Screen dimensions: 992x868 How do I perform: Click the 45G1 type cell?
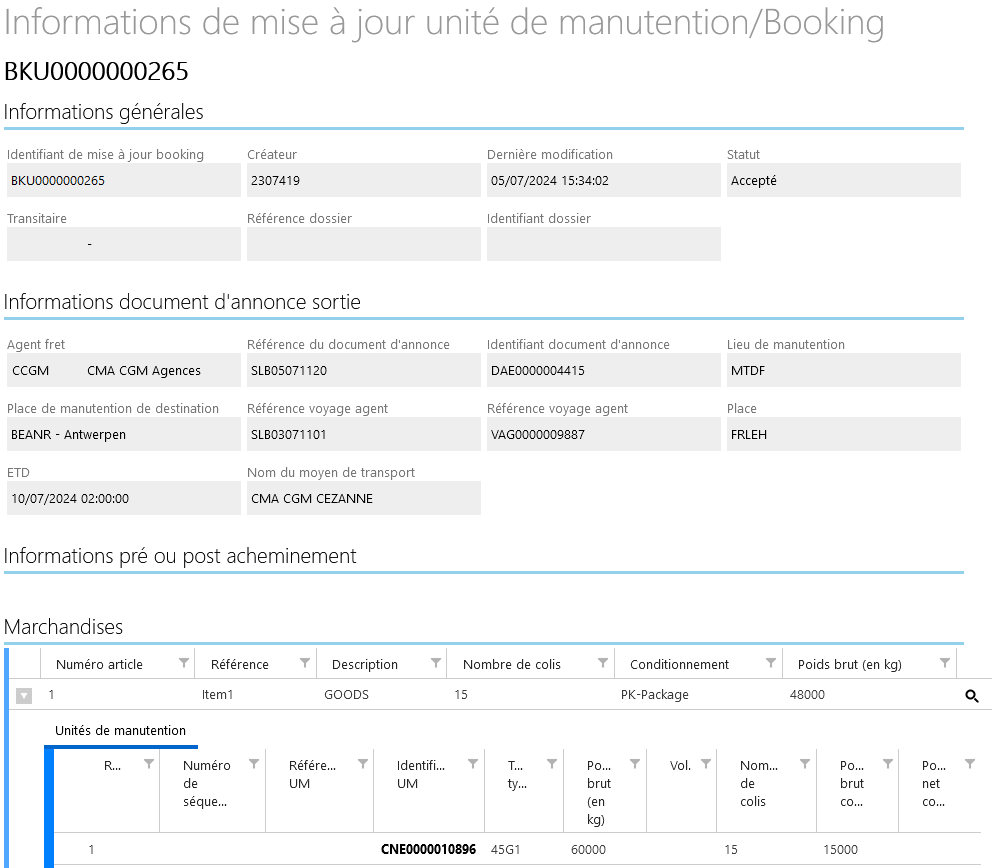[505, 849]
